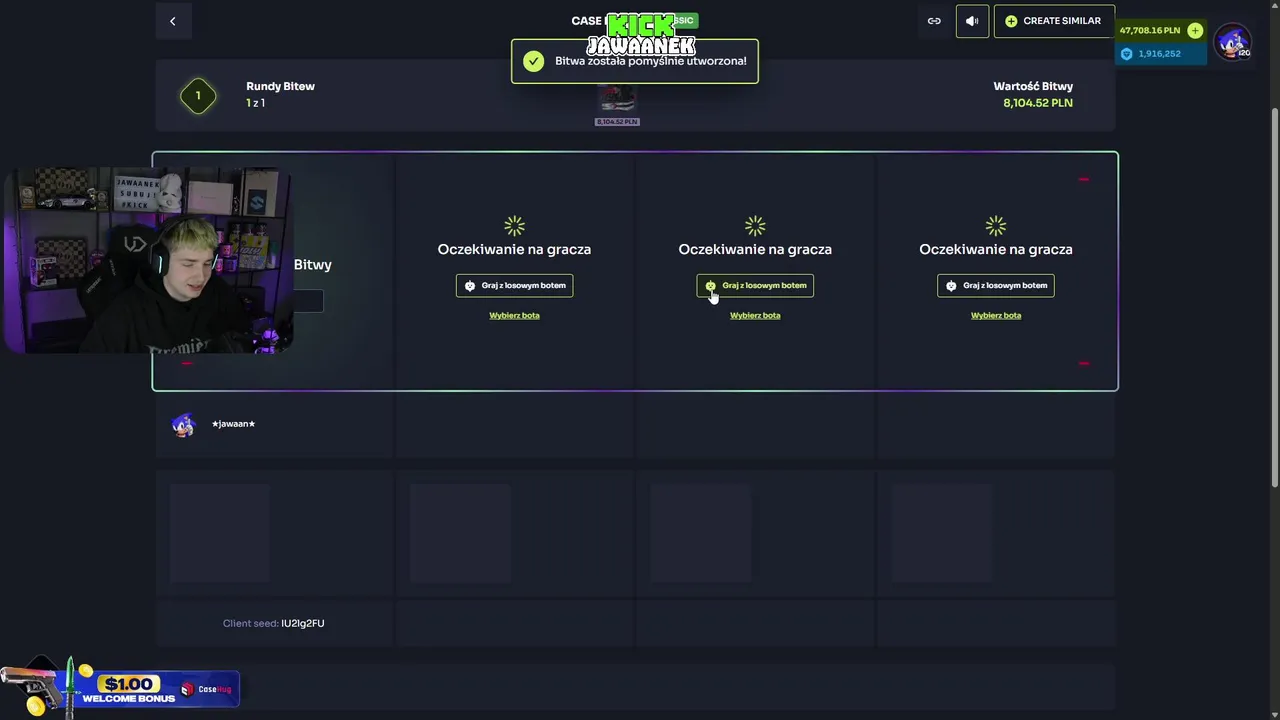Screen dimensions: 1280x720
Task: Click the Rundy Bitew label
Action: click(x=280, y=86)
